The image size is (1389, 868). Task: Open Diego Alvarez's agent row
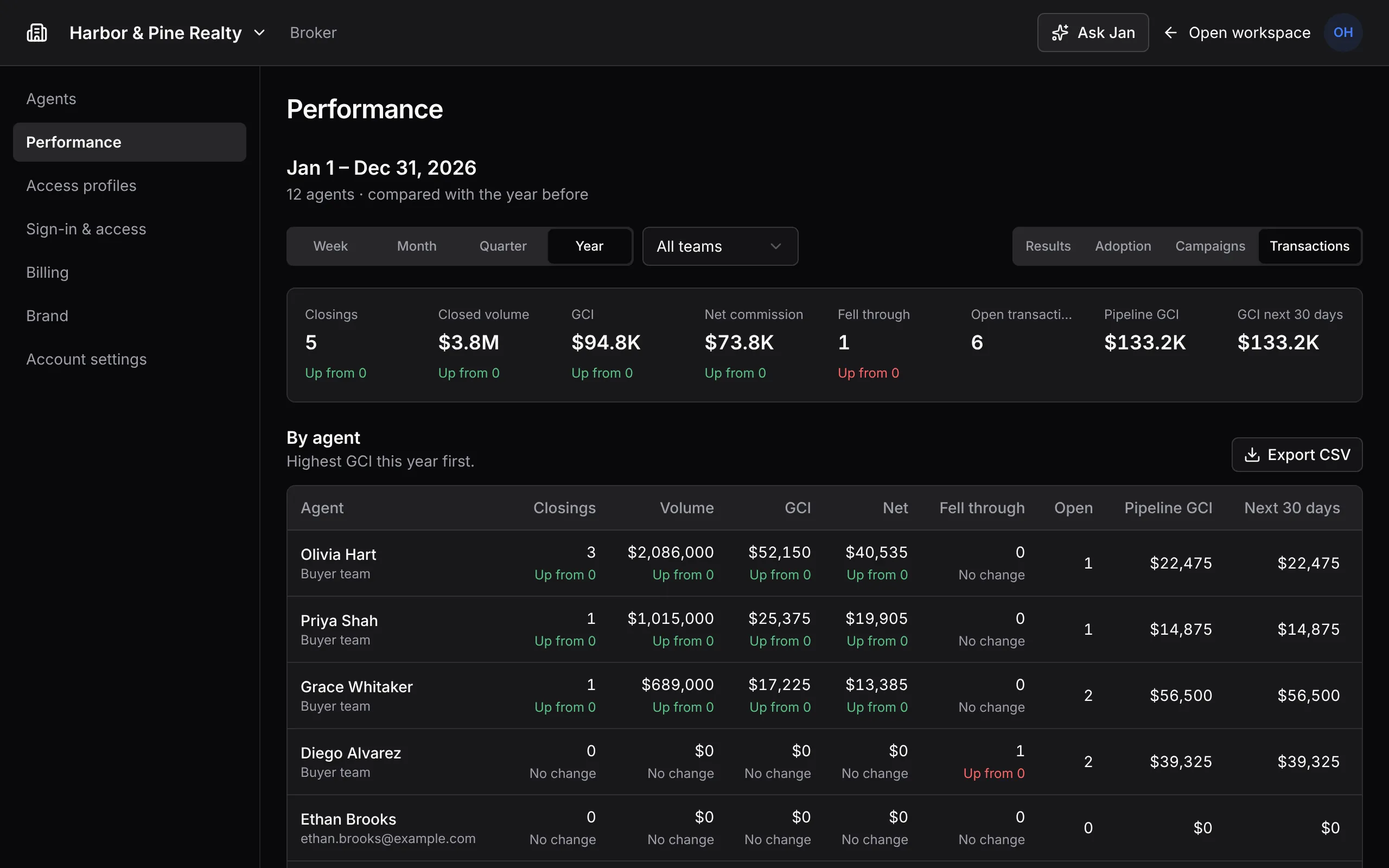(x=824, y=761)
